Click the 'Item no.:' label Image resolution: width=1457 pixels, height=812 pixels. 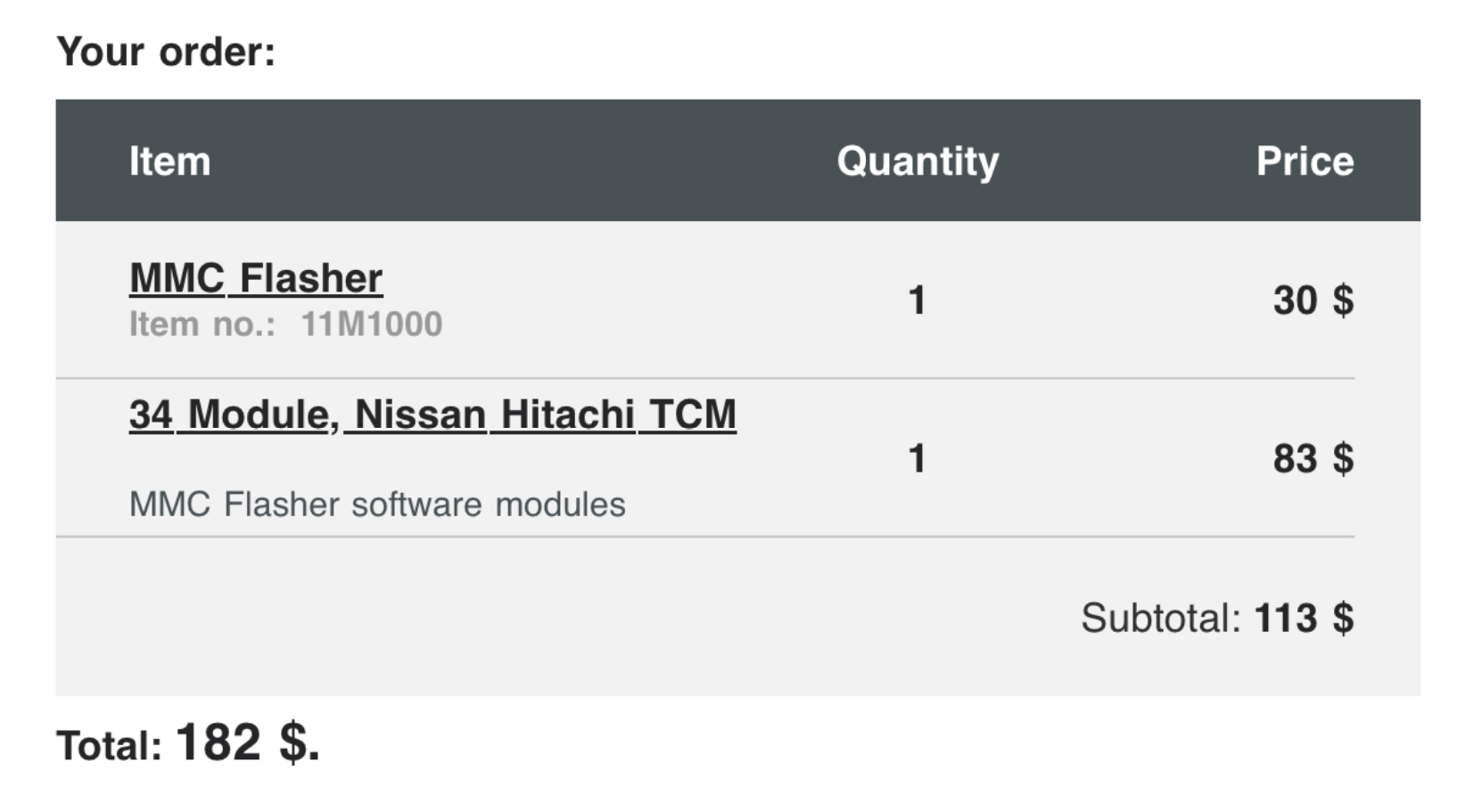(202, 324)
